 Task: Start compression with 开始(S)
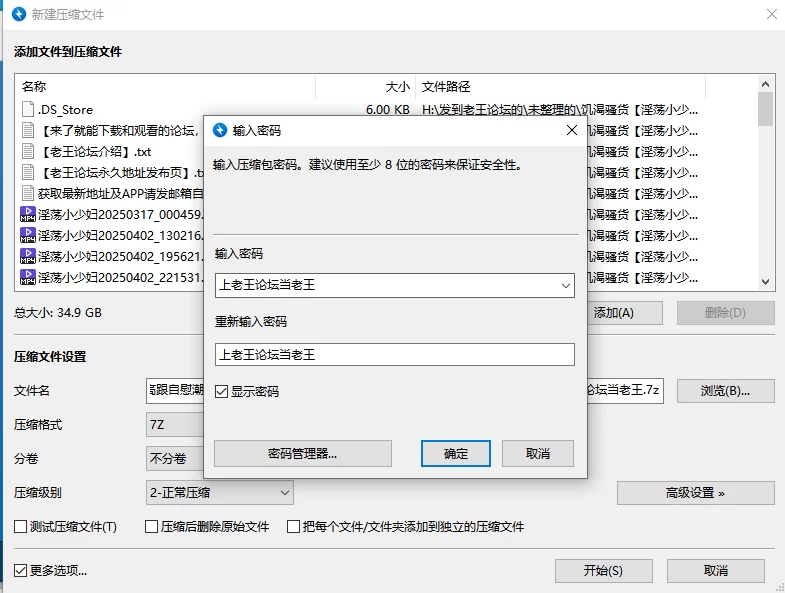pyautogui.click(x=604, y=570)
